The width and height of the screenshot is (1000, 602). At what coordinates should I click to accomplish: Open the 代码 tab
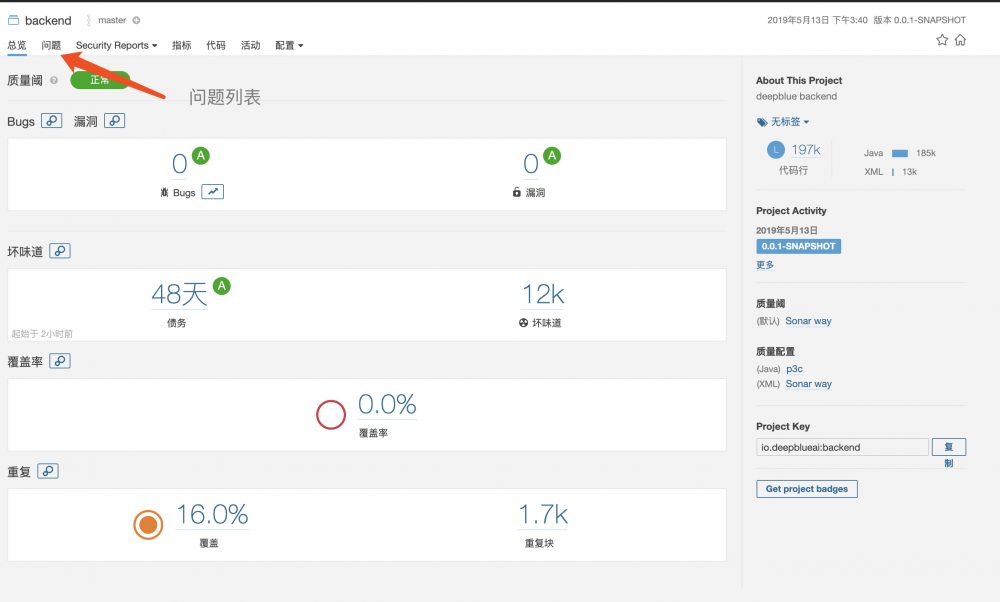pyautogui.click(x=216, y=45)
